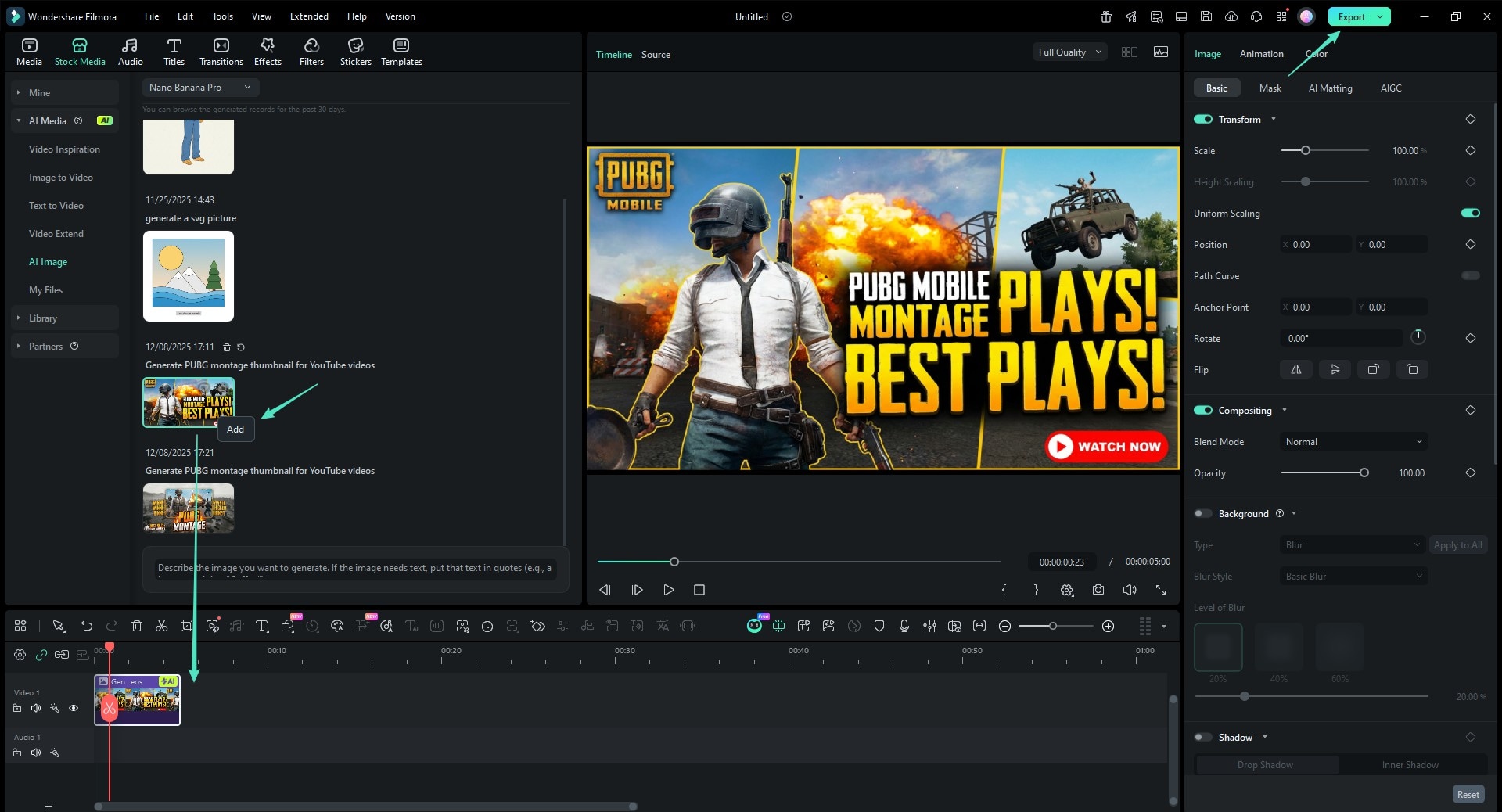Undo the last action
Screen dimensions: 1502x812
click(x=87, y=626)
